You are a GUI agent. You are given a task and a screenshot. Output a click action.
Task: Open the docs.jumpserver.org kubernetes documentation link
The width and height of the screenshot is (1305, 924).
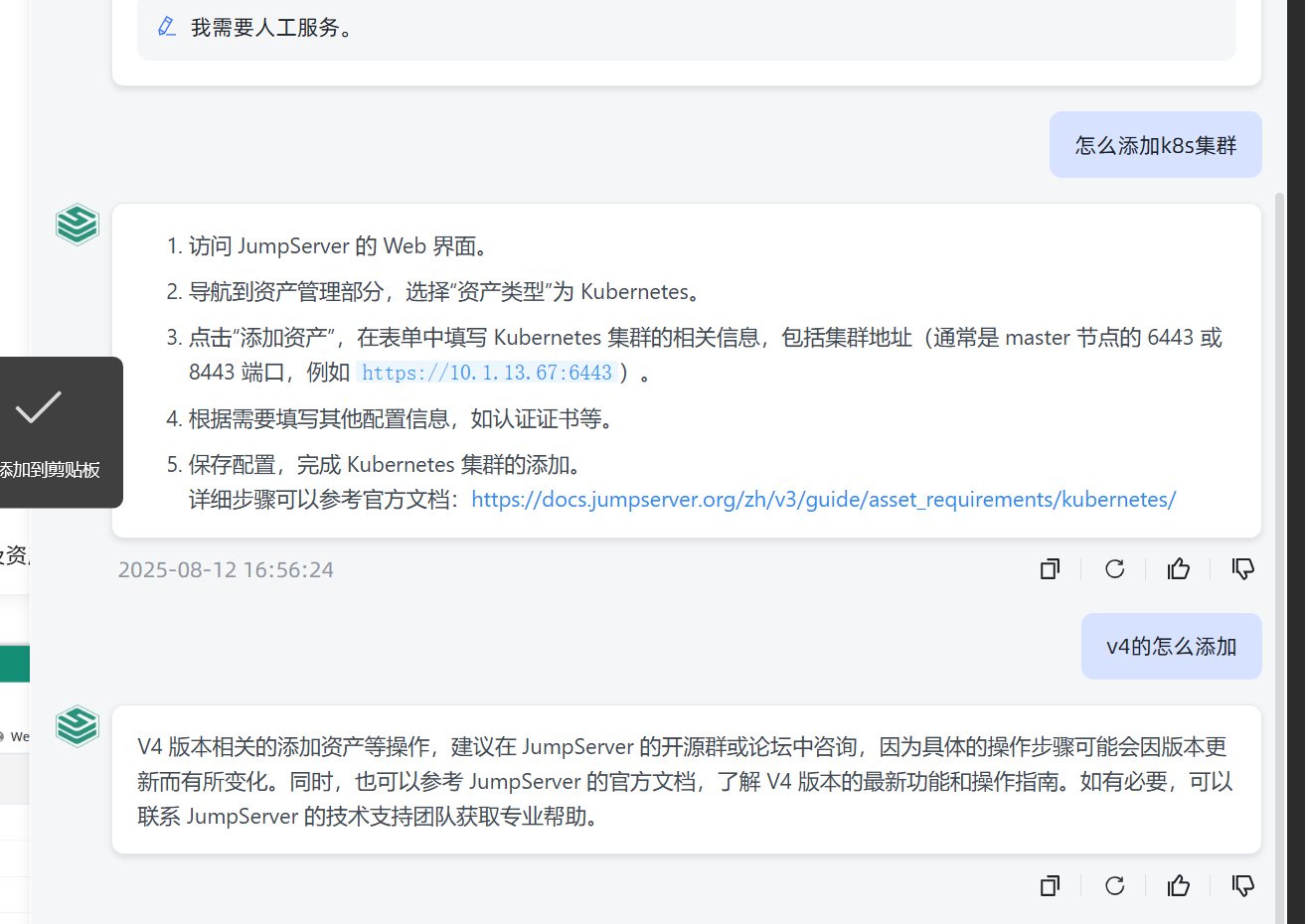coord(823,499)
